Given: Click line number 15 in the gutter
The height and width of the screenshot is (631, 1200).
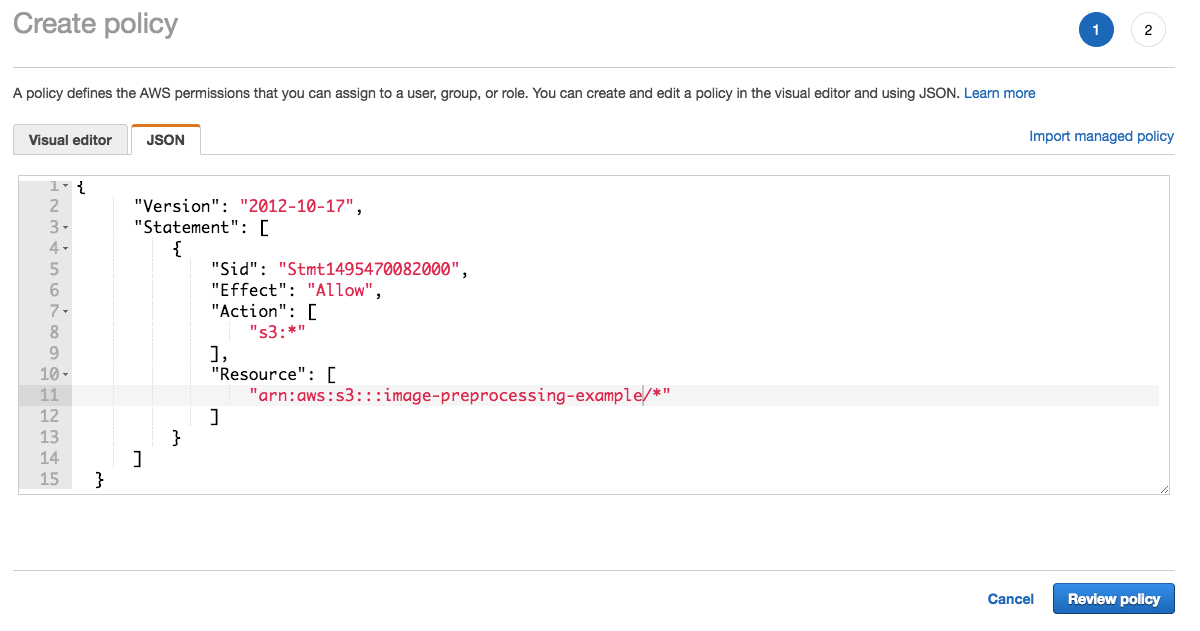Looking at the screenshot, I should [50, 479].
